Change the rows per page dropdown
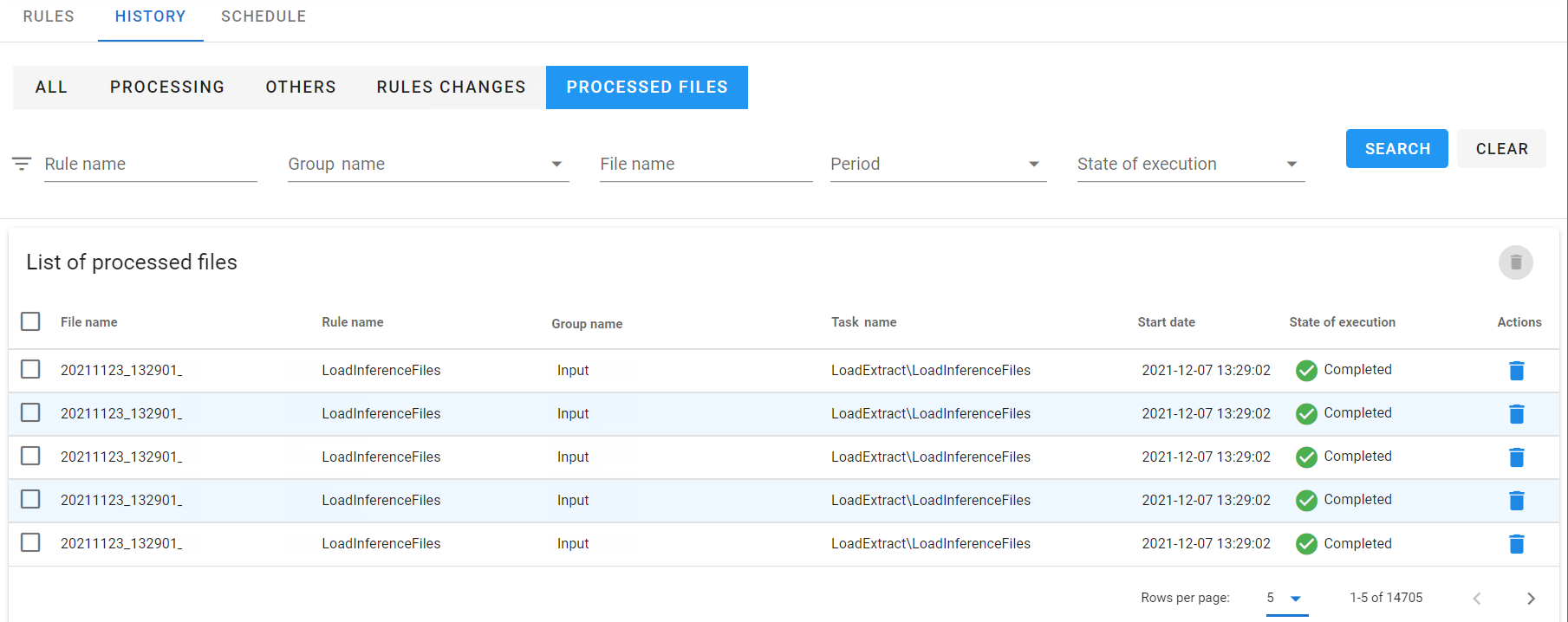 pos(1286,599)
